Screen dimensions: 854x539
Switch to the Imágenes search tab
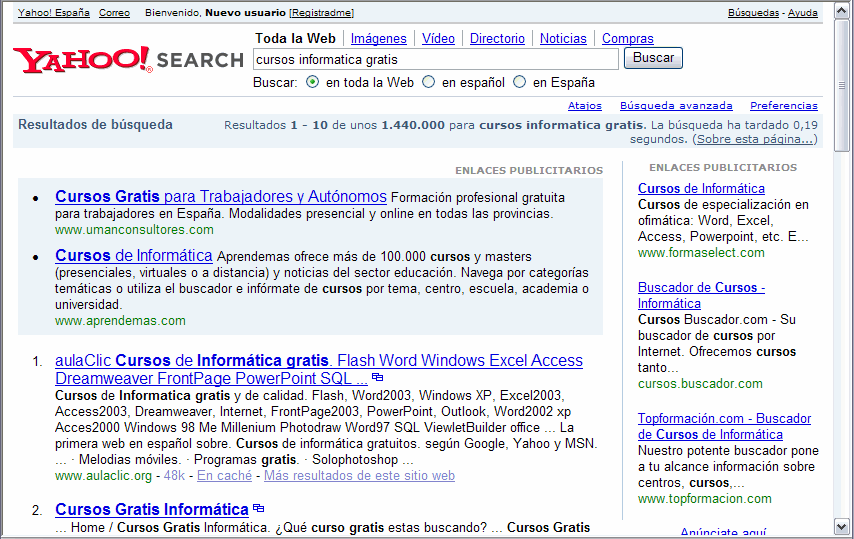click(x=379, y=39)
